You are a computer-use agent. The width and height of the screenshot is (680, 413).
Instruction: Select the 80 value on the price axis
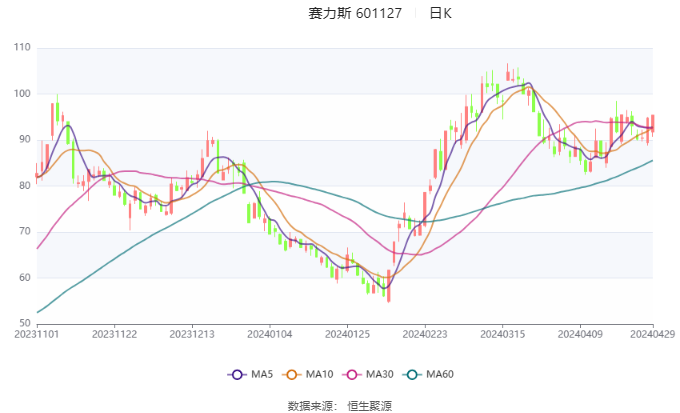point(24,186)
